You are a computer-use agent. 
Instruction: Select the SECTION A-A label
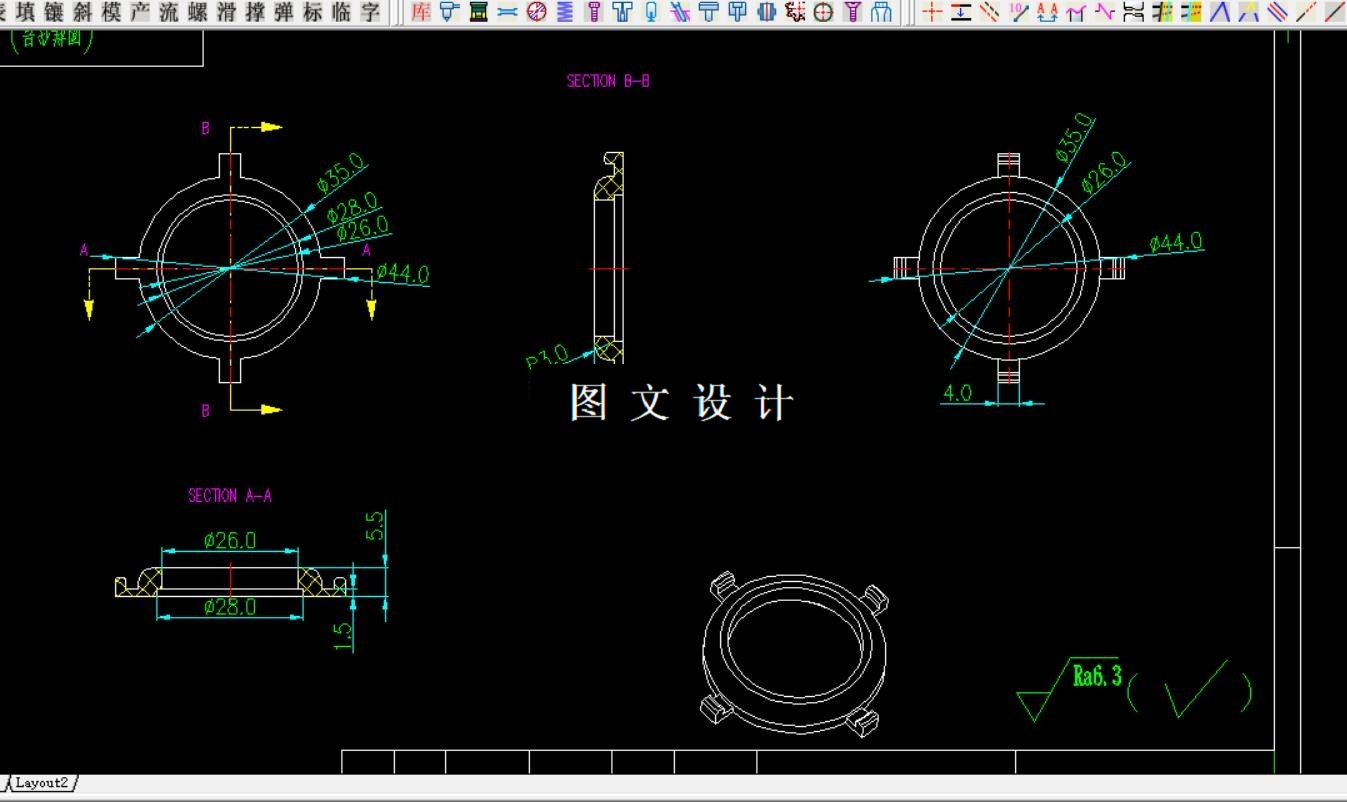[230, 495]
